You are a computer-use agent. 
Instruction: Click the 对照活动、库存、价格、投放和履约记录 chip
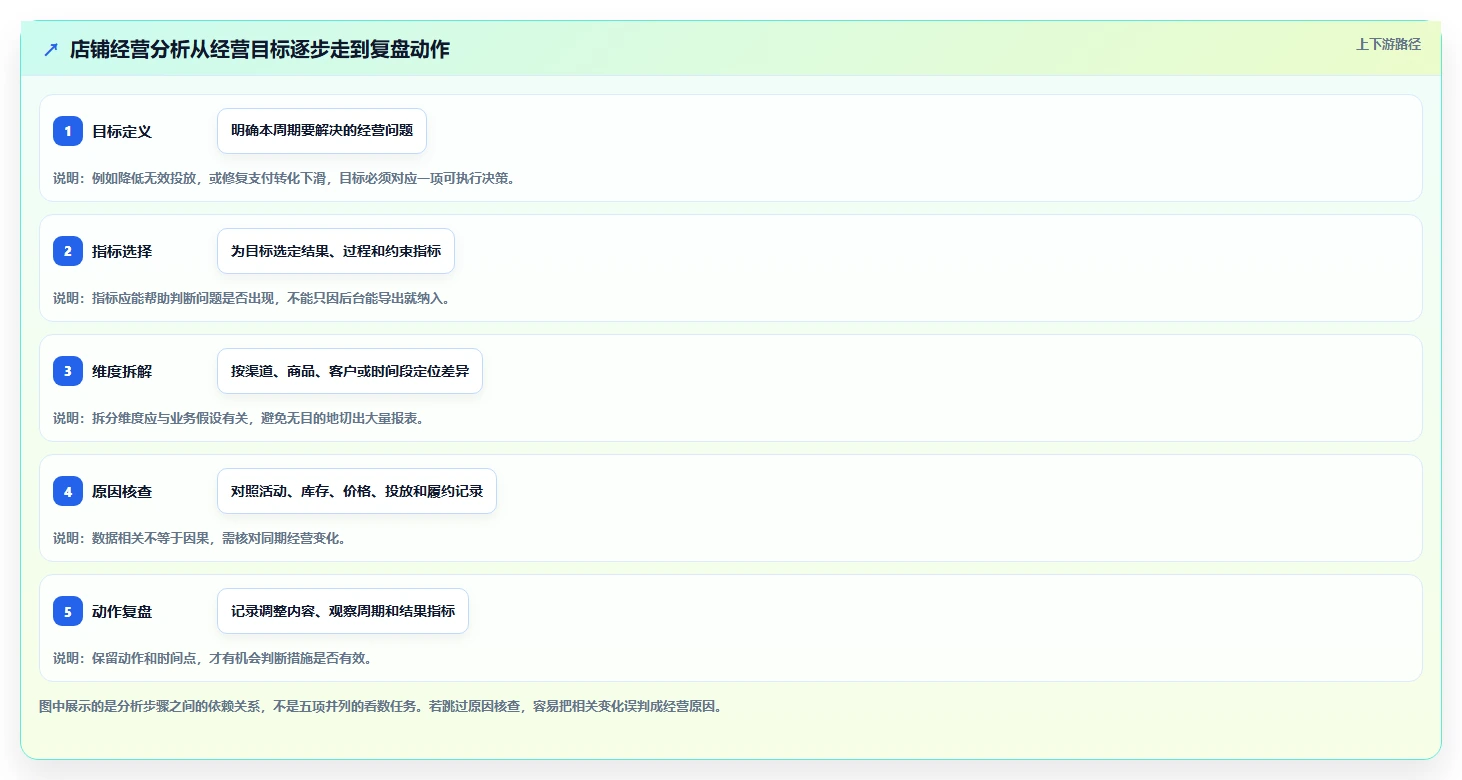(357, 491)
